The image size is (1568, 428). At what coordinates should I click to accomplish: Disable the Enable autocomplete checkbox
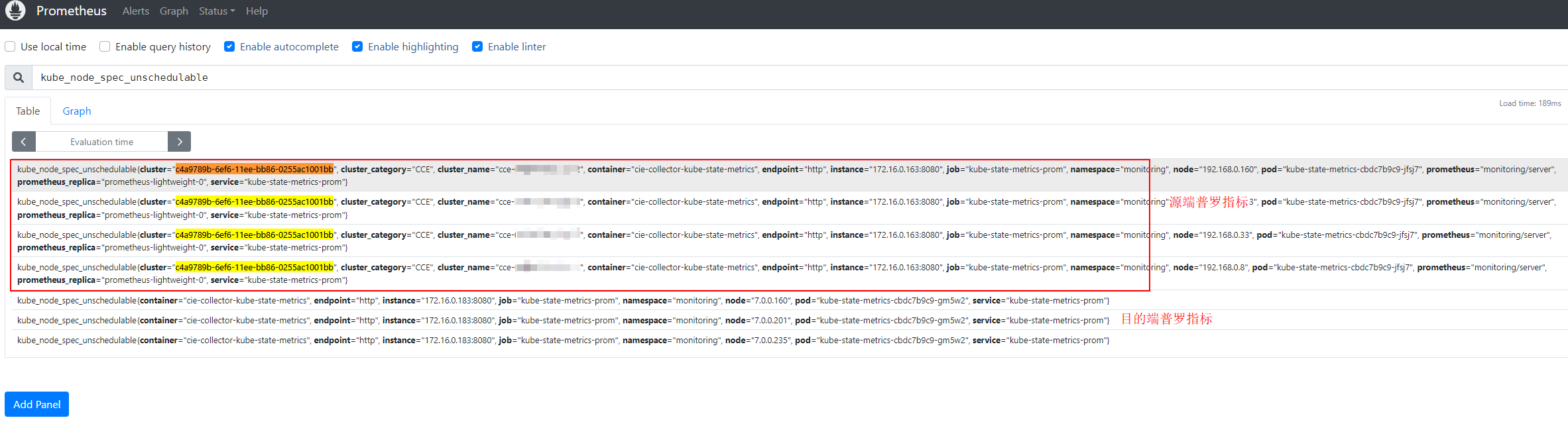(229, 46)
